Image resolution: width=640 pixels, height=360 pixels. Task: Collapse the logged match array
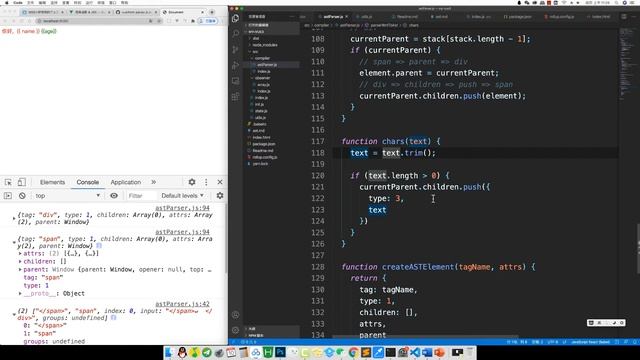pos(14,315)
